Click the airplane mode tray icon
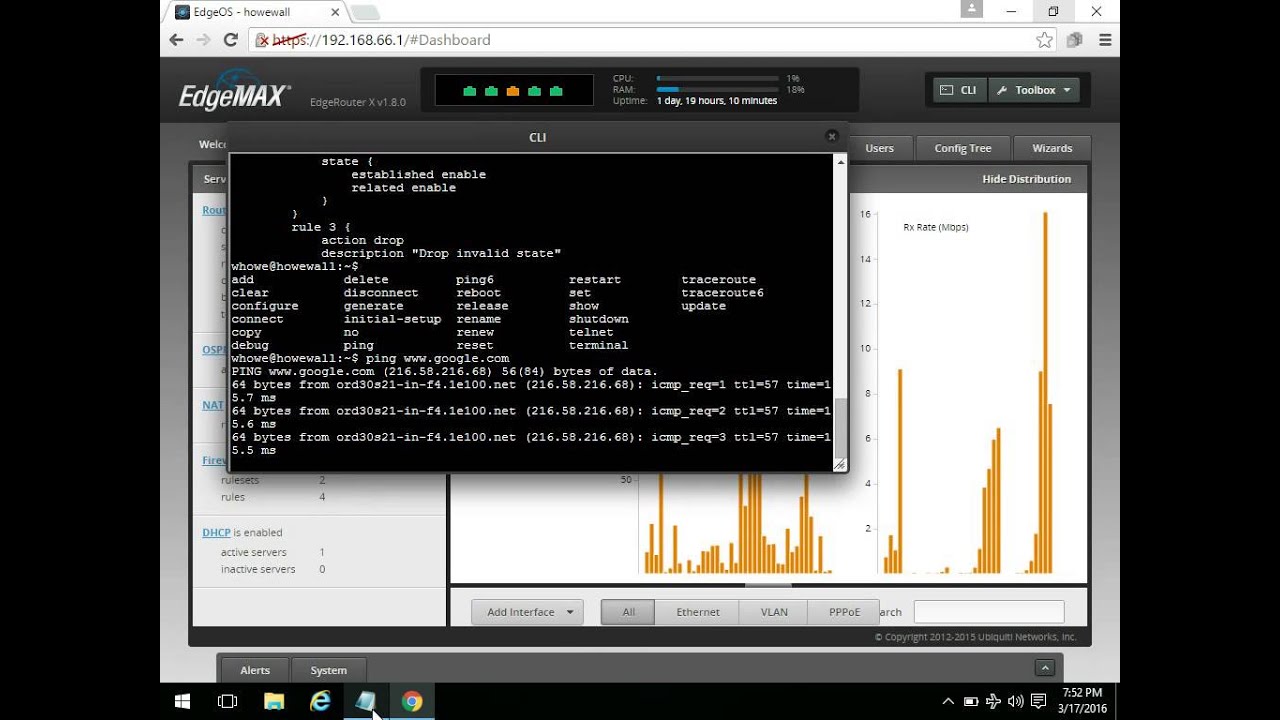 [994, 701]
